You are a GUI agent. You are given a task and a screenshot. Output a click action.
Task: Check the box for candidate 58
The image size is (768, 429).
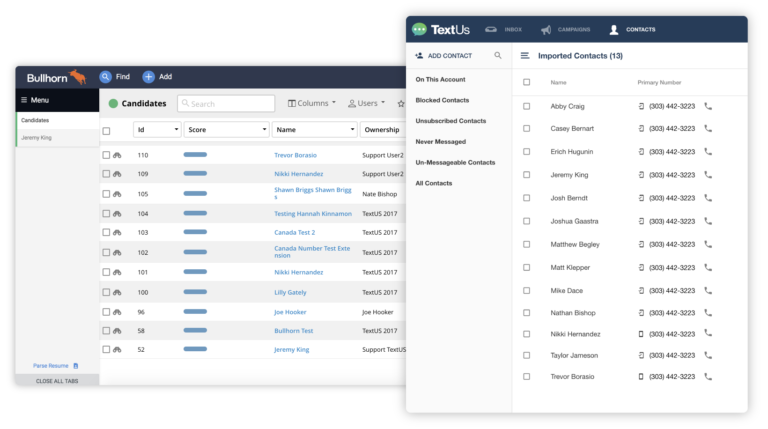point(106,331)
